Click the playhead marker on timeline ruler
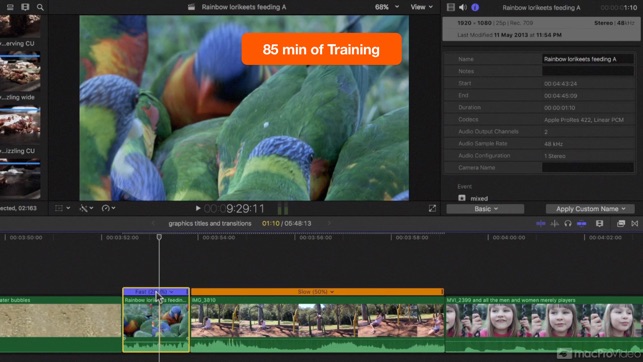The height and width of the screenshot is (362, 643). tap(159, 237)
